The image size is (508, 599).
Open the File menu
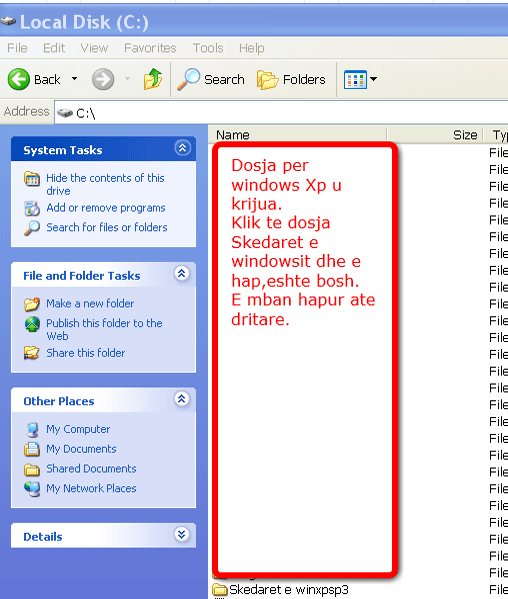(x=17, y=48)
